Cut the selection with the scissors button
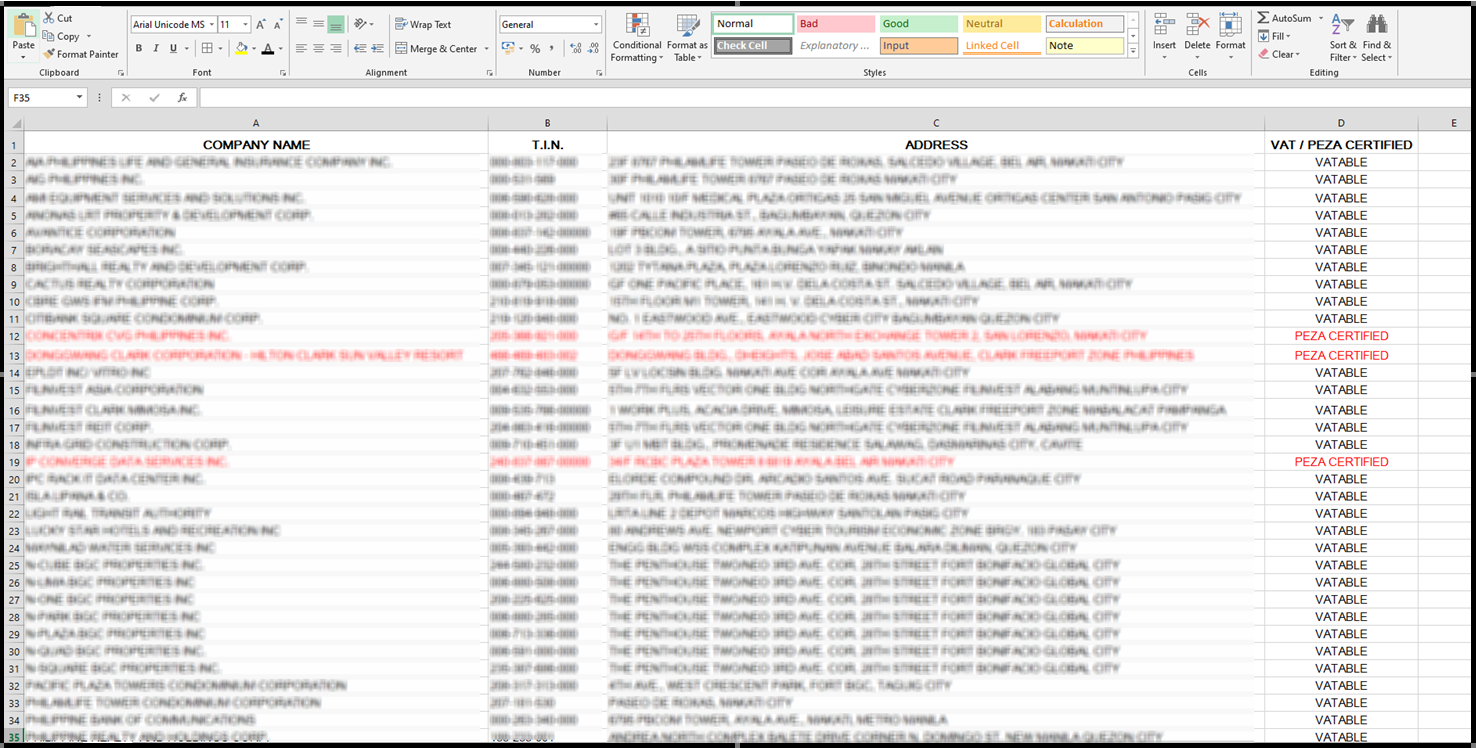 click(58, 18)
